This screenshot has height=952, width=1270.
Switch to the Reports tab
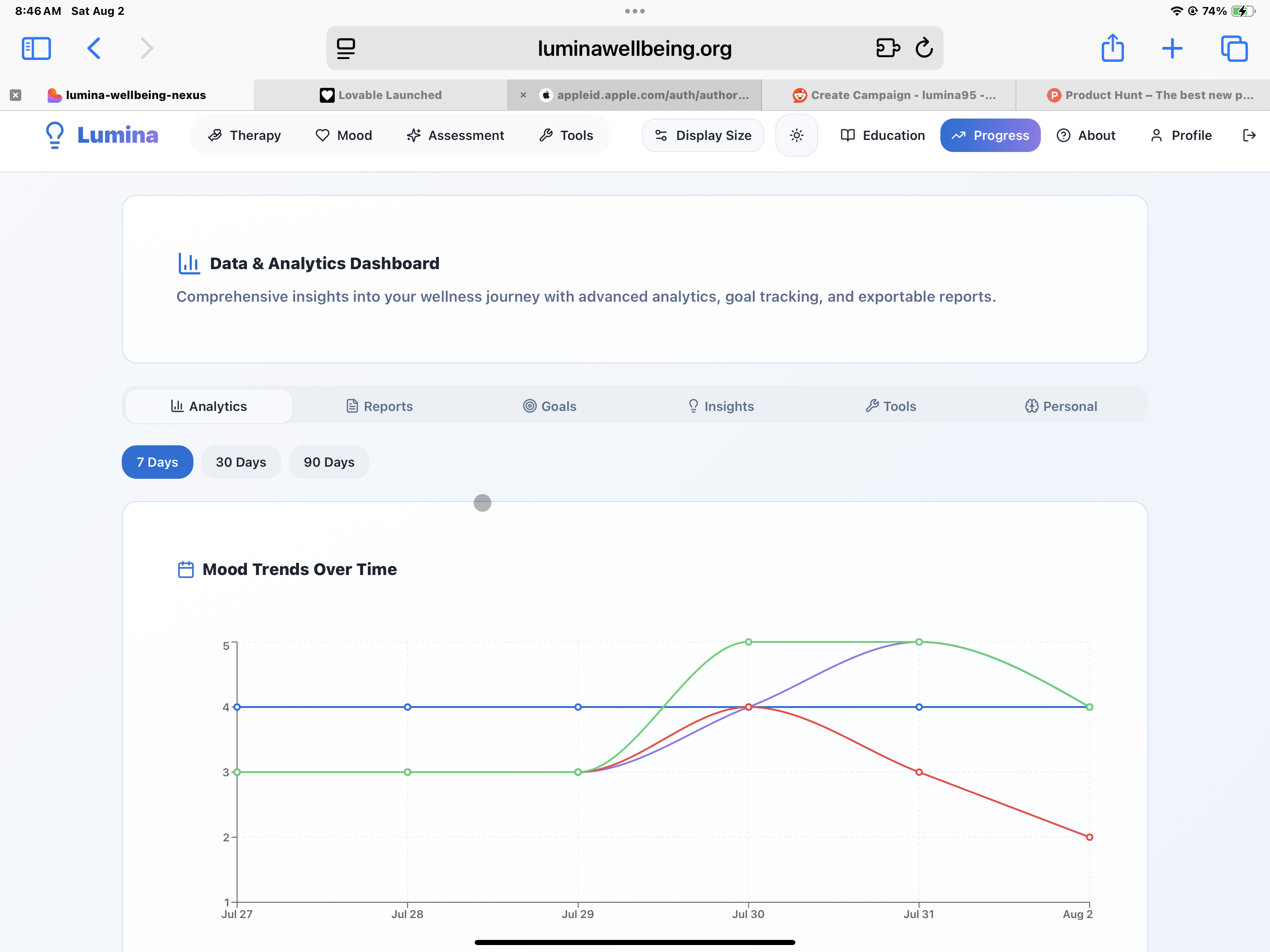pyautogui.click(x=379, y=407)
